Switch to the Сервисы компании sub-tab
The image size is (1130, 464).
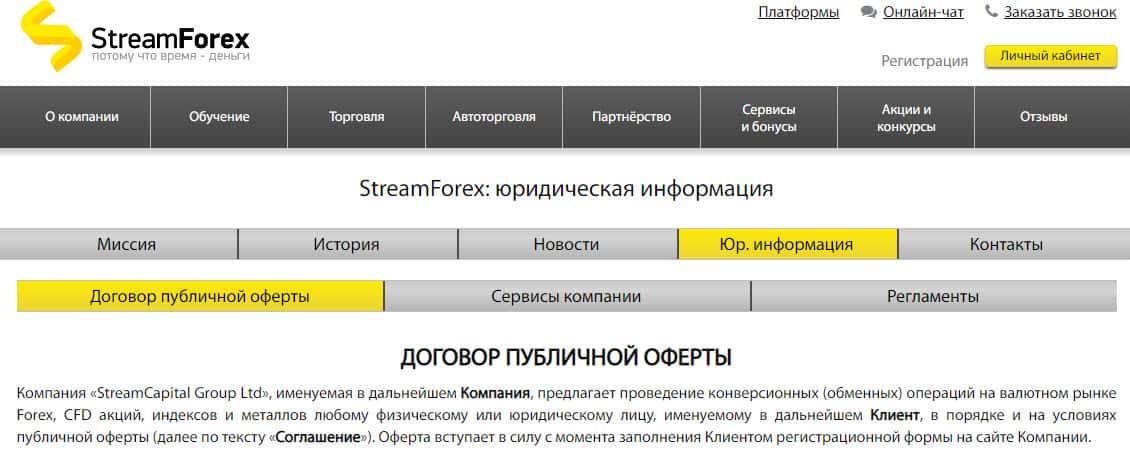coord(566,296)
